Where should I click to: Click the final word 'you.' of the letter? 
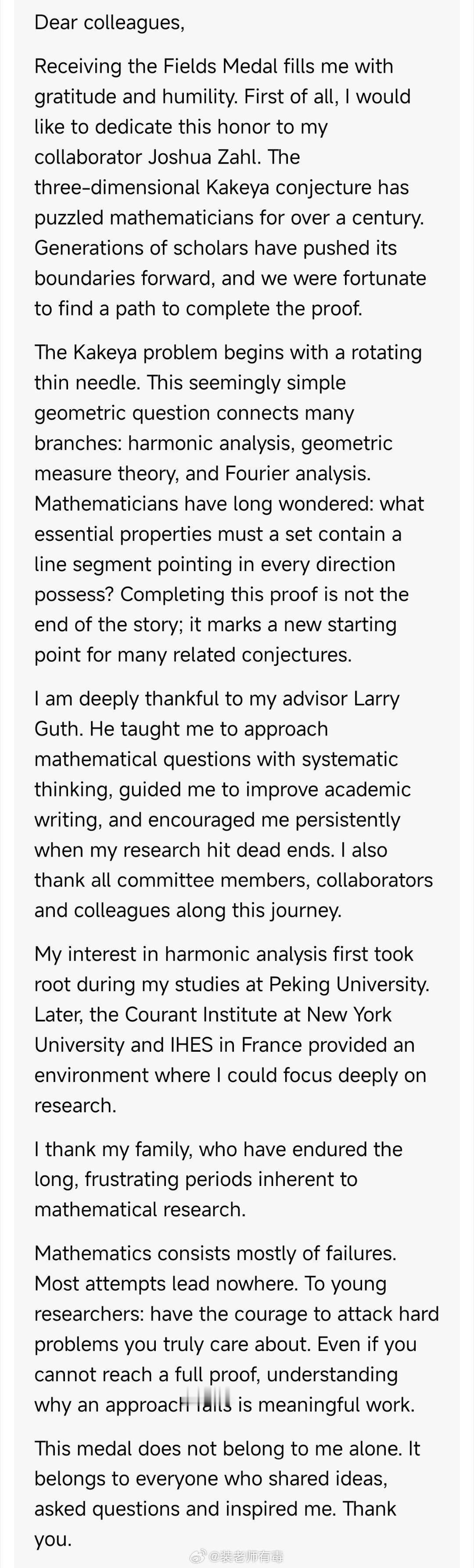coord(53,1539)
